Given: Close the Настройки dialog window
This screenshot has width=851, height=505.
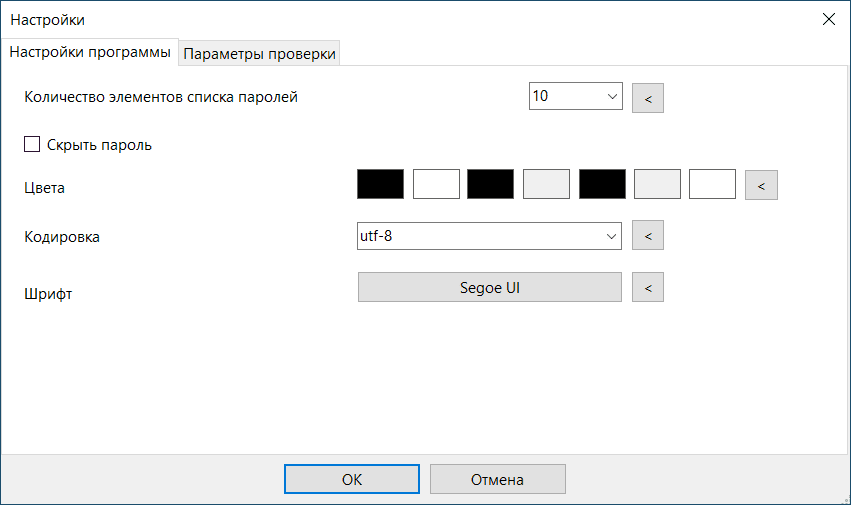Looking at the screenshot, I should point(828,19).
